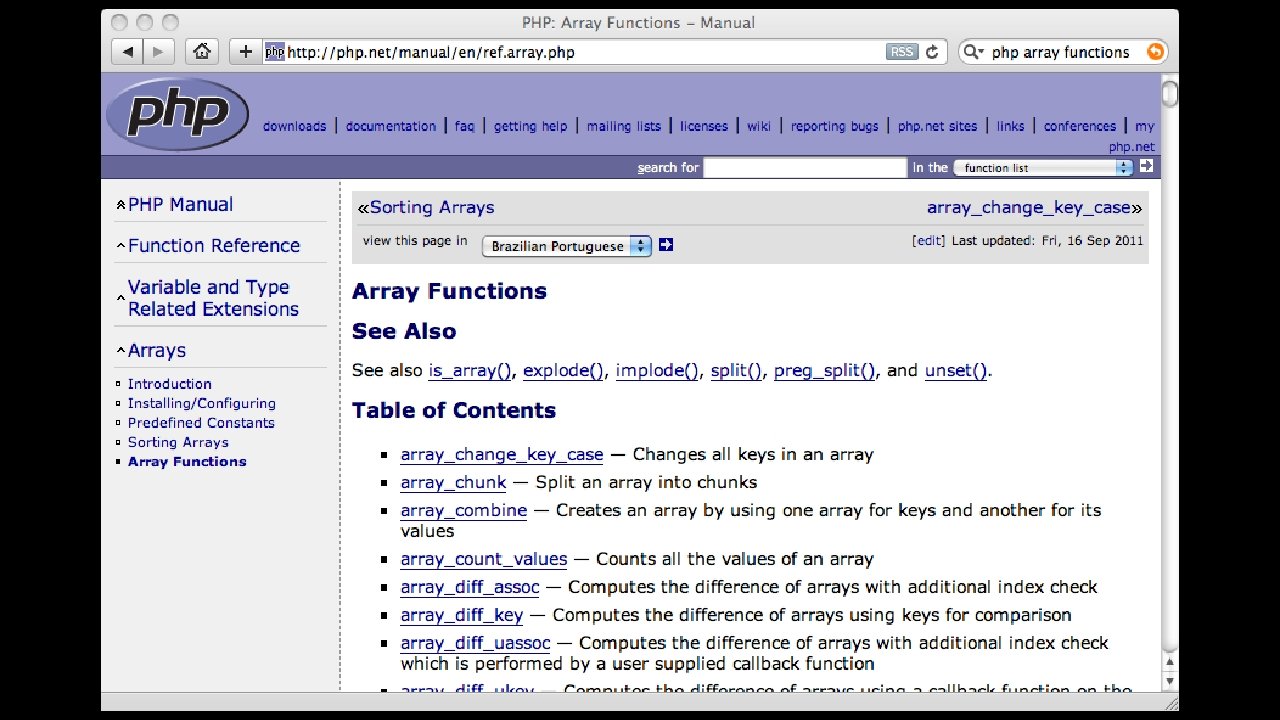Click the php favicon in the address bar
This screenshot has height=720, width=1280.
tap(274, 51)
